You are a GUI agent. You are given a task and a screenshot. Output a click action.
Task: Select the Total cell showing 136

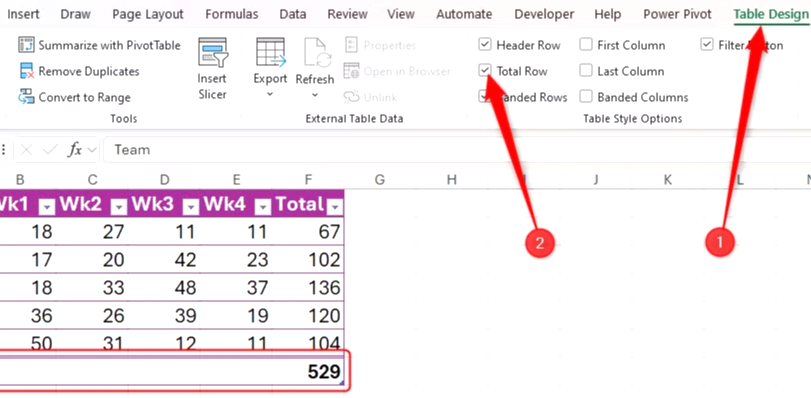[x=308, y=287]
